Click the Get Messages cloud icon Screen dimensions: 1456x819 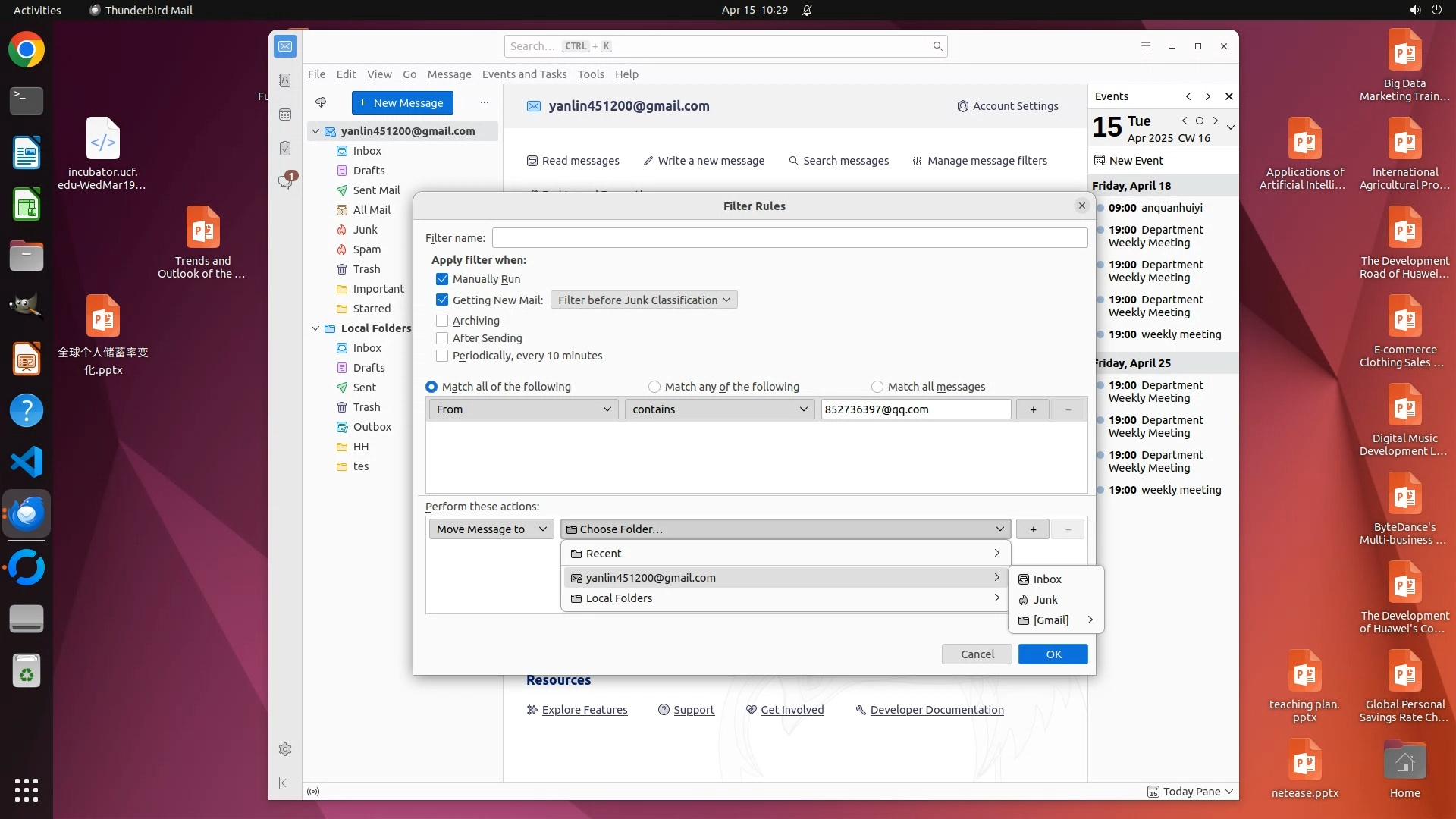click(321, 102)
